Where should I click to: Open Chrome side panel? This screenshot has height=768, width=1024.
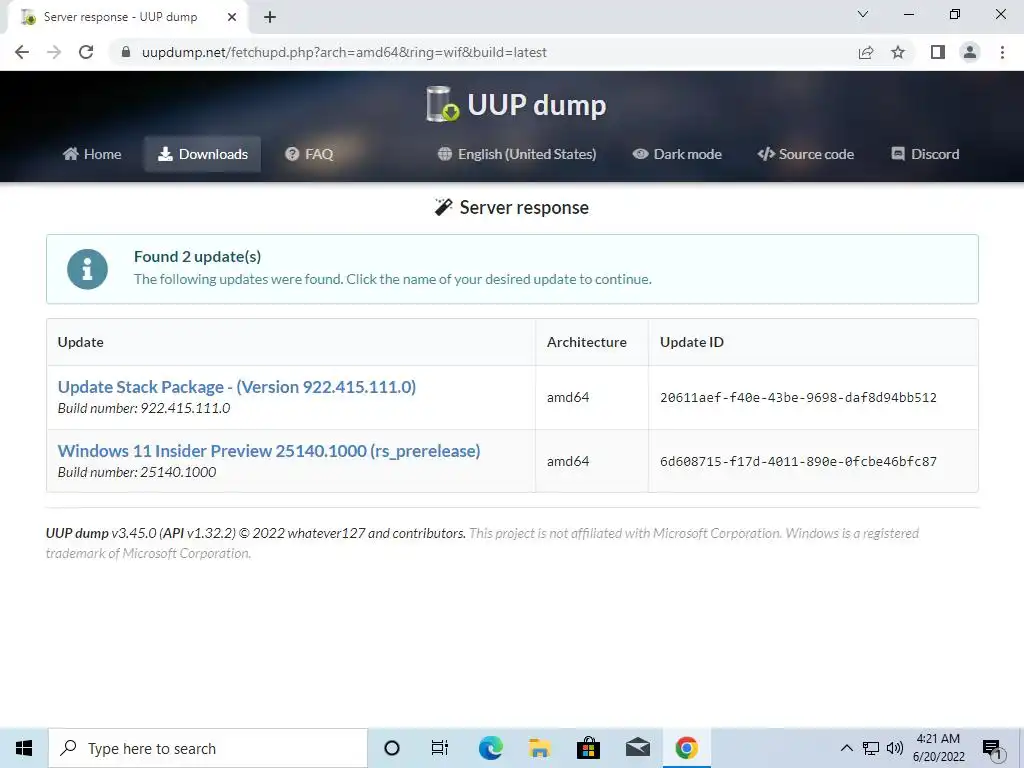coord(938,52)
